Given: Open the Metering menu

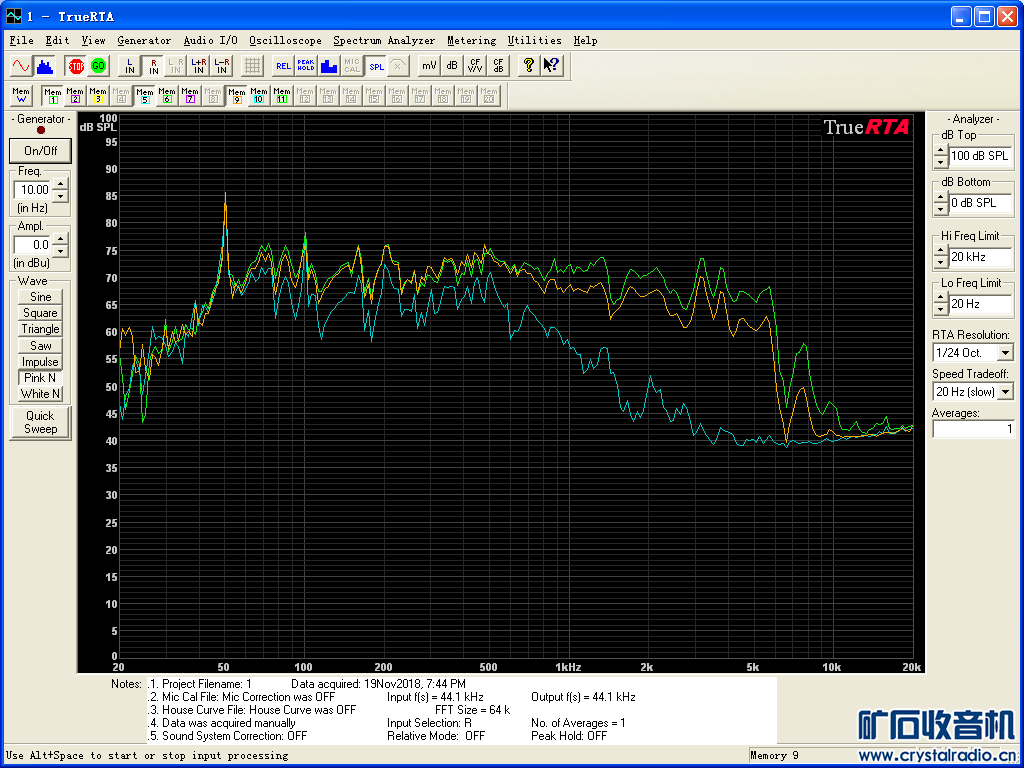Looking at the screenshot, I should pyautogui.click(x=472, y=40).
